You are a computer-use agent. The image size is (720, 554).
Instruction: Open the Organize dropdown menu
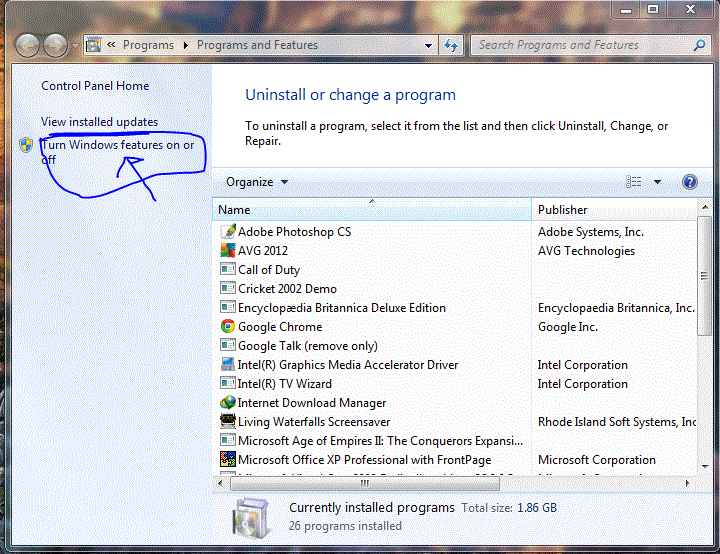point(257,182)
